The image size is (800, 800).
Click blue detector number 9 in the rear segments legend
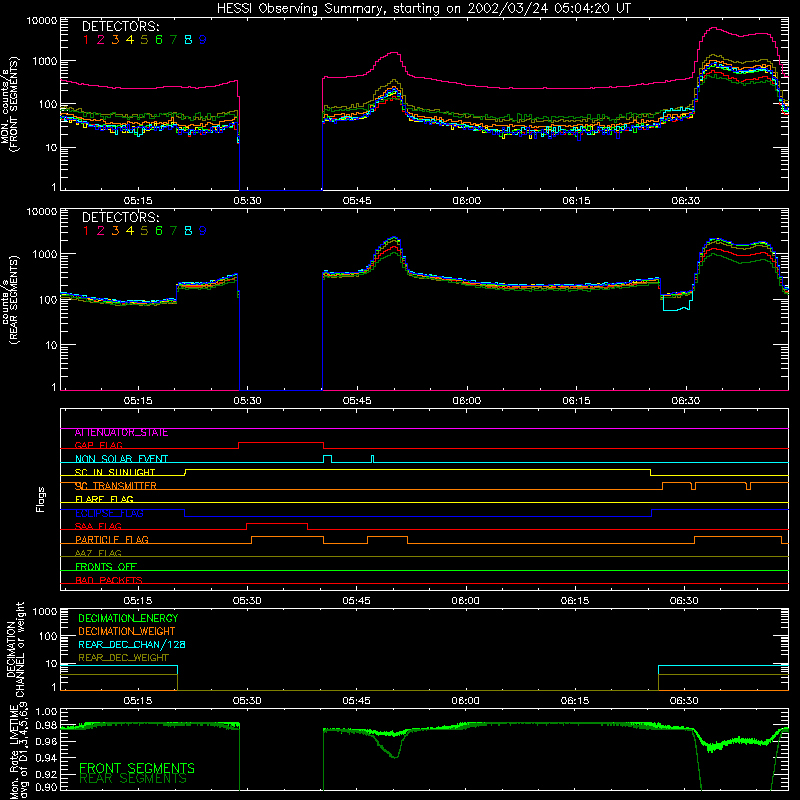203,231
